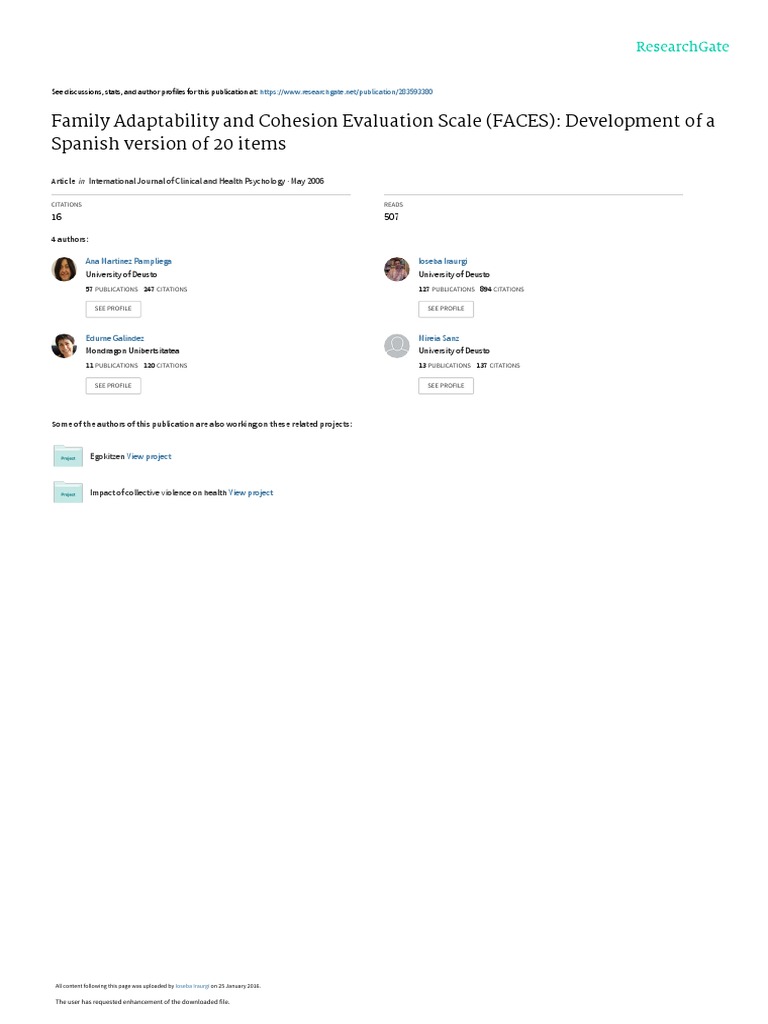Click Ioseba Iraurgi's profile photo
Image resolution: width=768 pixels, height=1024 pixels.
pos(397,269)
